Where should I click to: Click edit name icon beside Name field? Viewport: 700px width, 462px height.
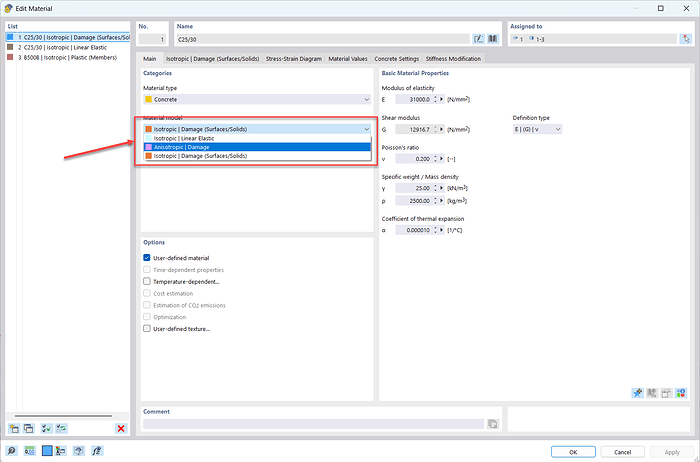(479, 39)
